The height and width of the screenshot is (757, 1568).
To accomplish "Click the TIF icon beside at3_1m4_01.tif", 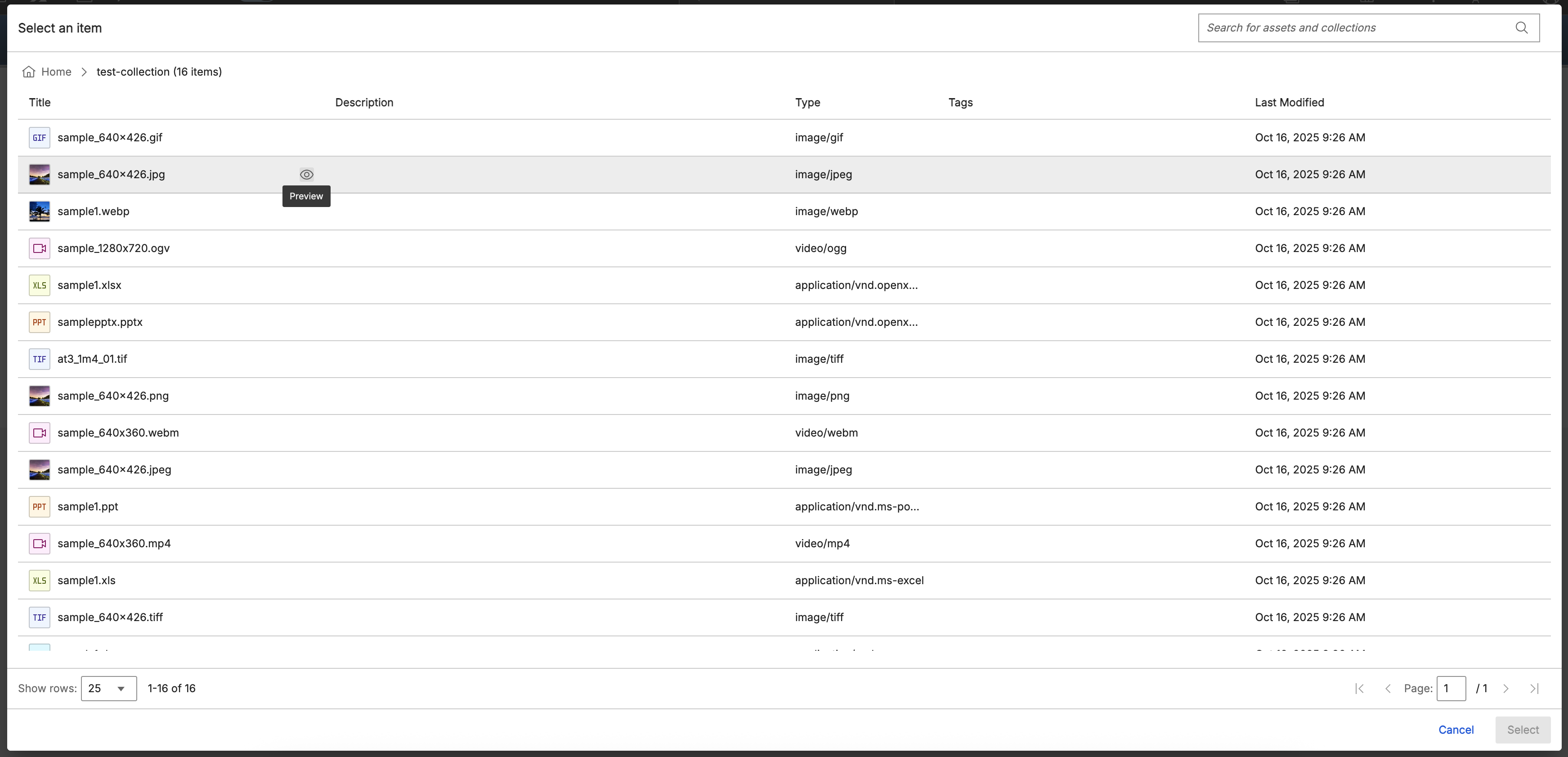I will coord(40,359).
